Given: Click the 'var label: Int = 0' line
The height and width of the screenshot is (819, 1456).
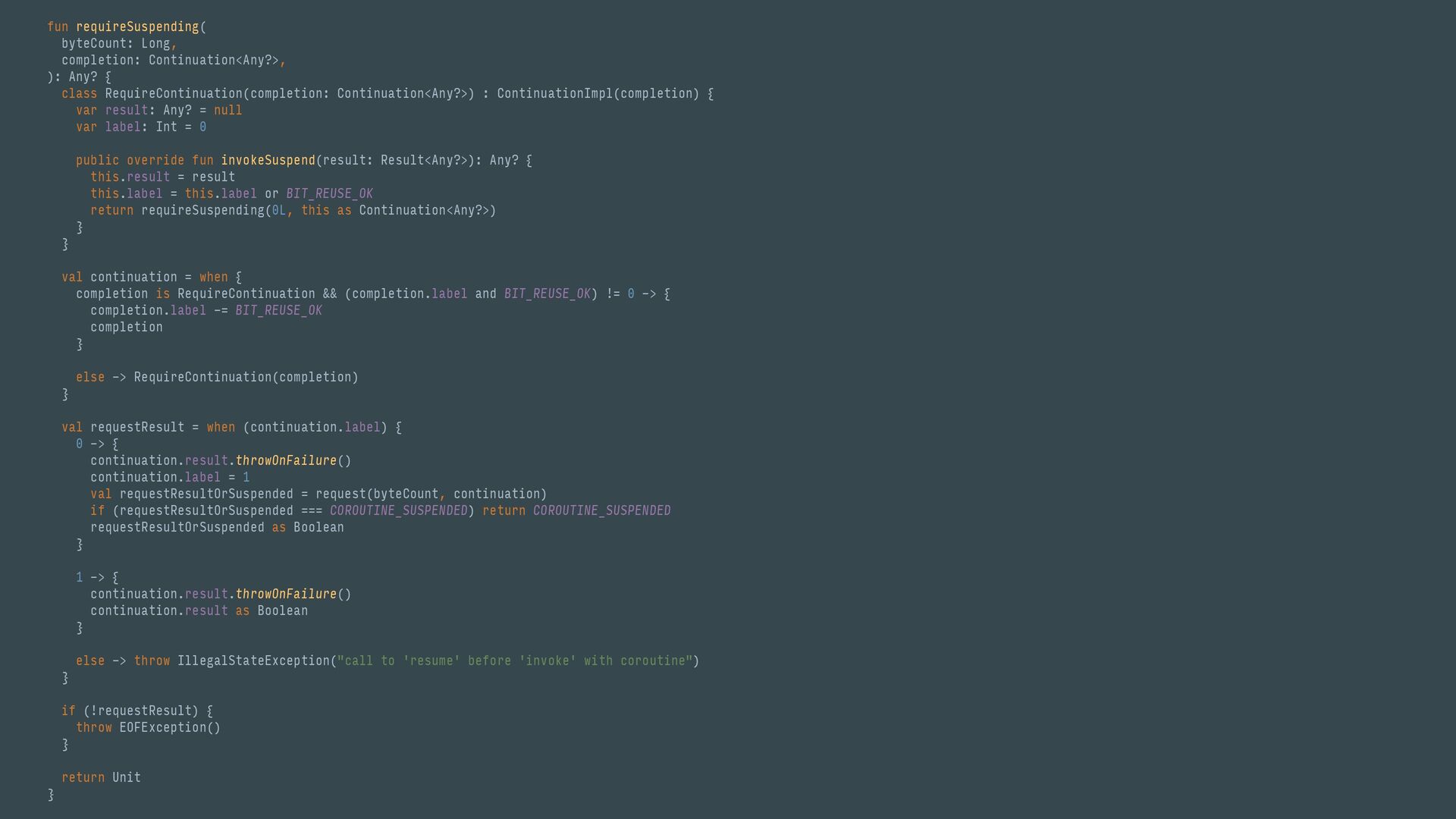Looking at the screenshot, I should pyautogui.click(x=141, y=127).
